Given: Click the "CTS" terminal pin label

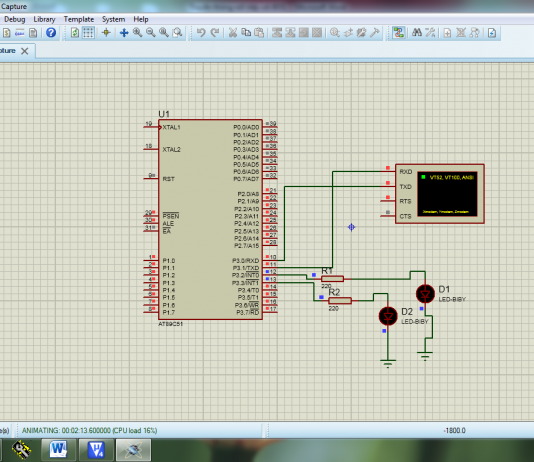Looking at the screenshot, I should point(405,217).
